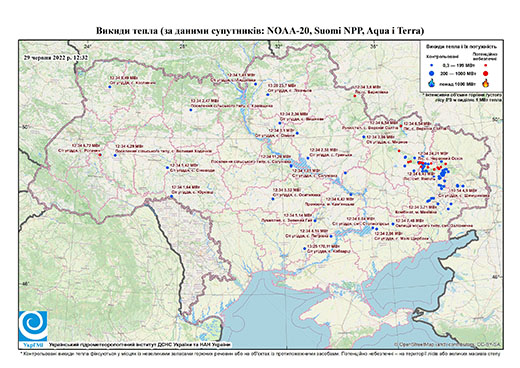Open the OpenStreetMap contributors attribution
520x368 pixels.
(448, 344)
